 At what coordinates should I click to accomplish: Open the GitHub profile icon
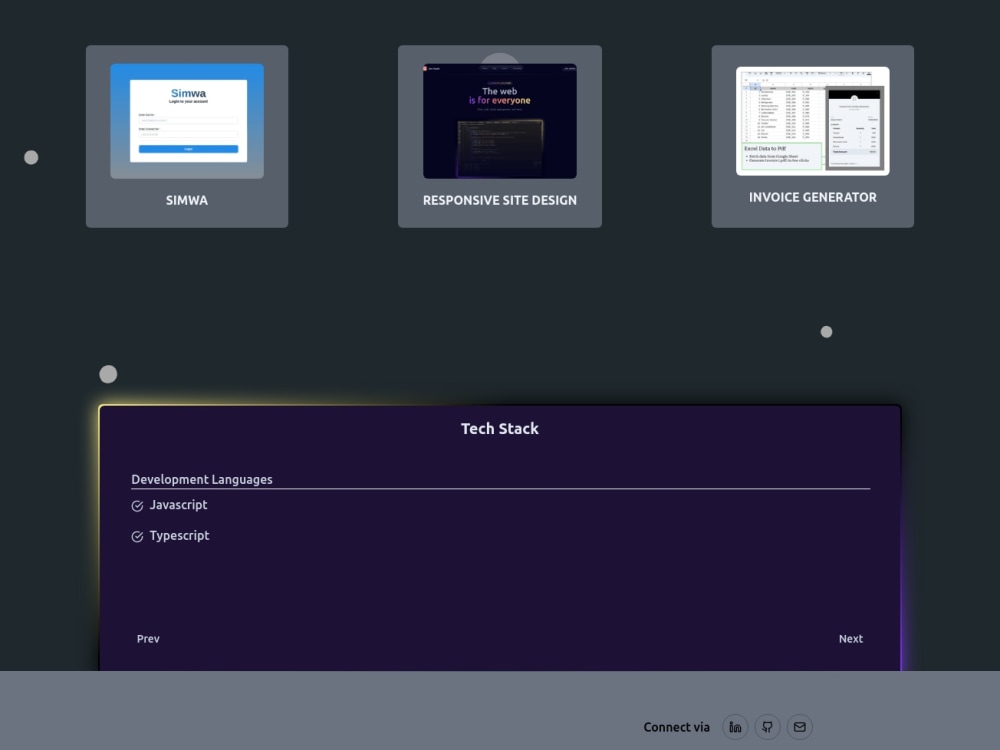point(768,727)
